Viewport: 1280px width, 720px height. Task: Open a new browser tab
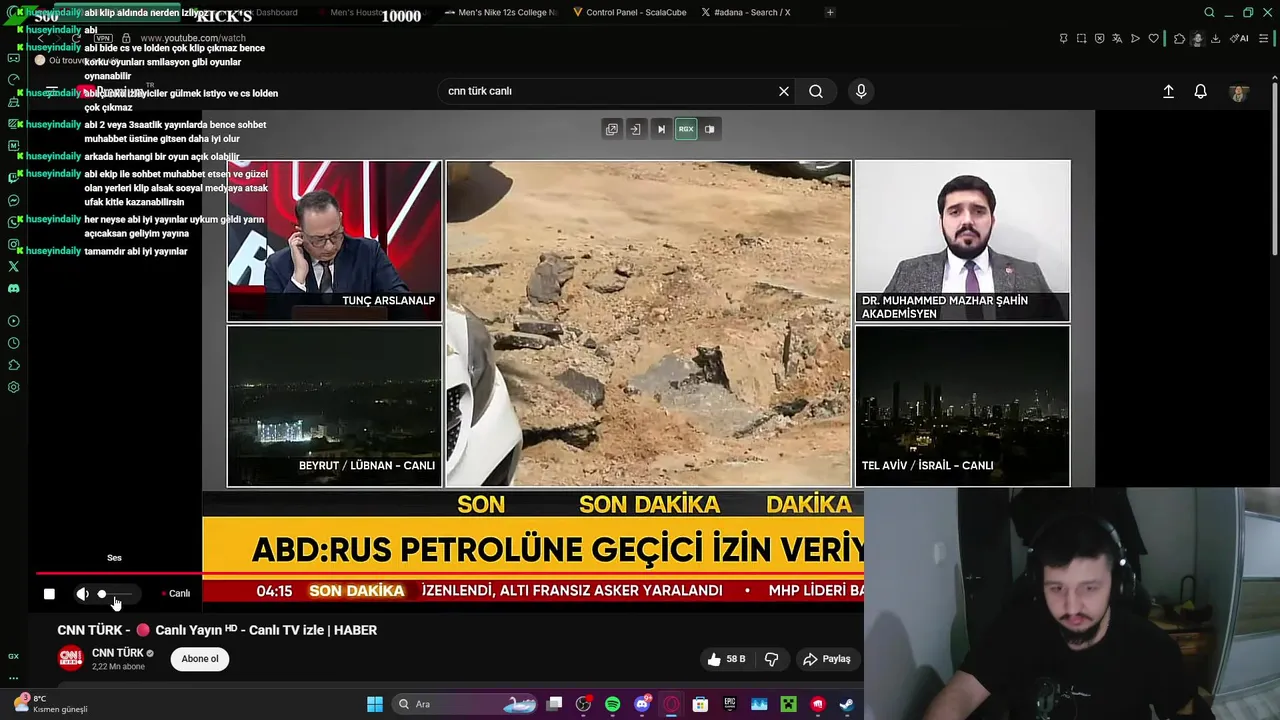pyautogui.click(x=830, y=12)
